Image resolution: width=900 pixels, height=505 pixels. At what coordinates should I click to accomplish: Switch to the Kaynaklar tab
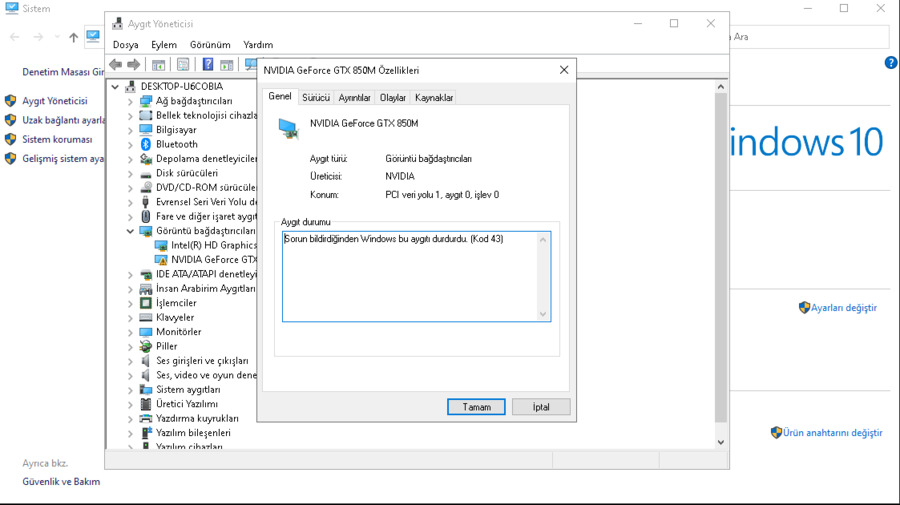click(434, 98)
